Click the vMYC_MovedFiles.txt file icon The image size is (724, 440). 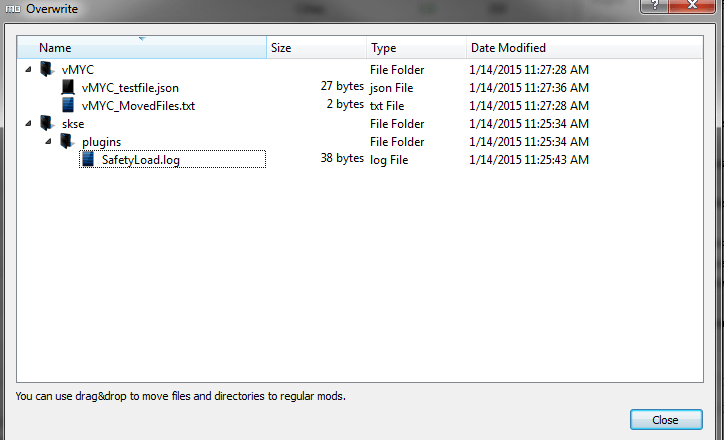click(x=68, y=105)
